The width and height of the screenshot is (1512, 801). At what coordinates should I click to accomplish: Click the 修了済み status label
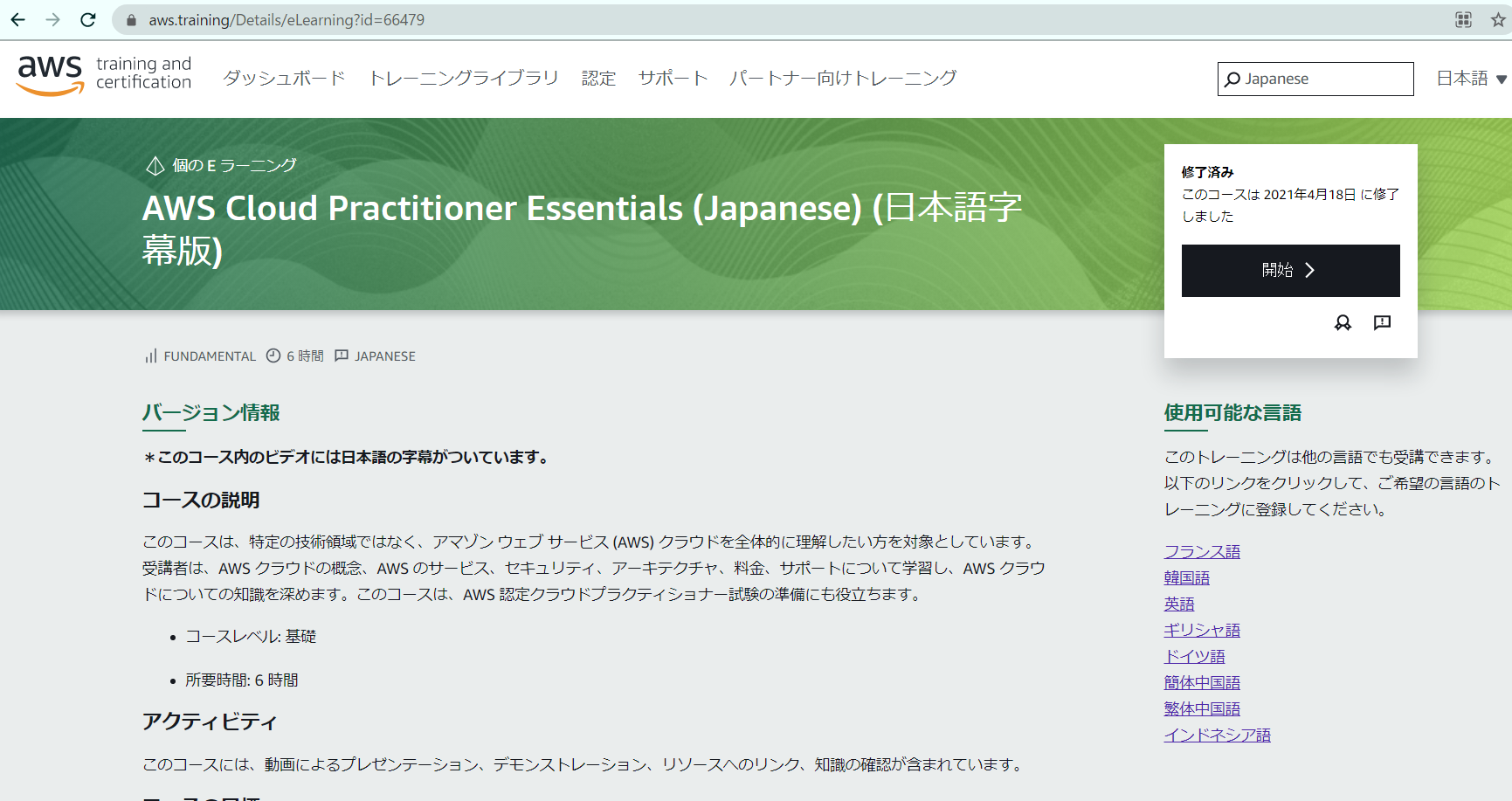[1207, 172]
